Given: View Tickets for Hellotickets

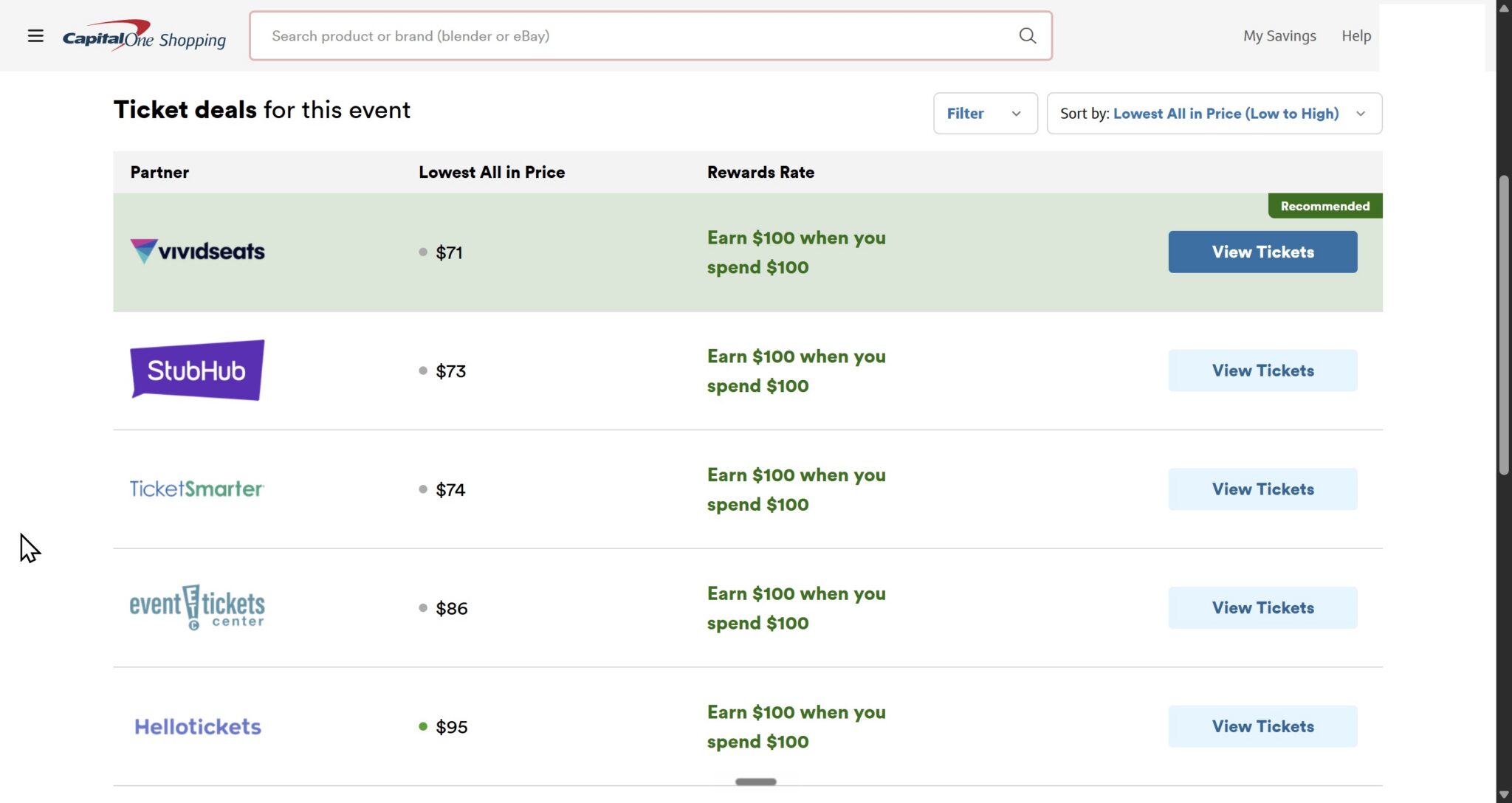Looking at the screenshot, I should 1262,726.
